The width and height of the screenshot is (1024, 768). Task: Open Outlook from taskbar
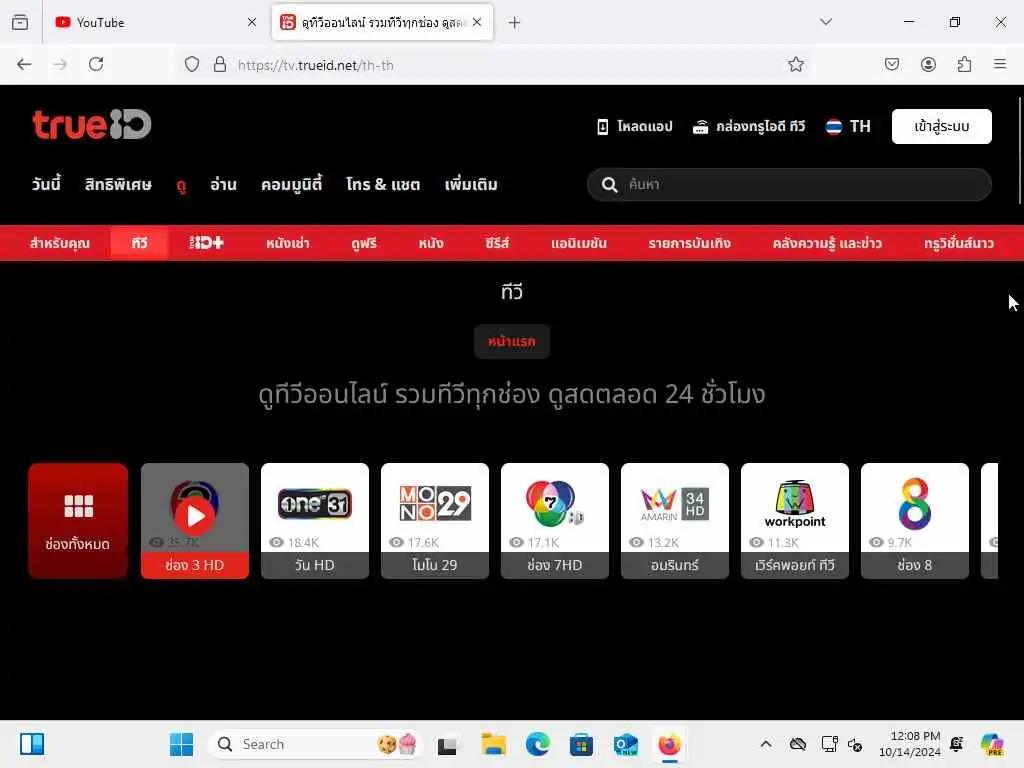(625, 744)
